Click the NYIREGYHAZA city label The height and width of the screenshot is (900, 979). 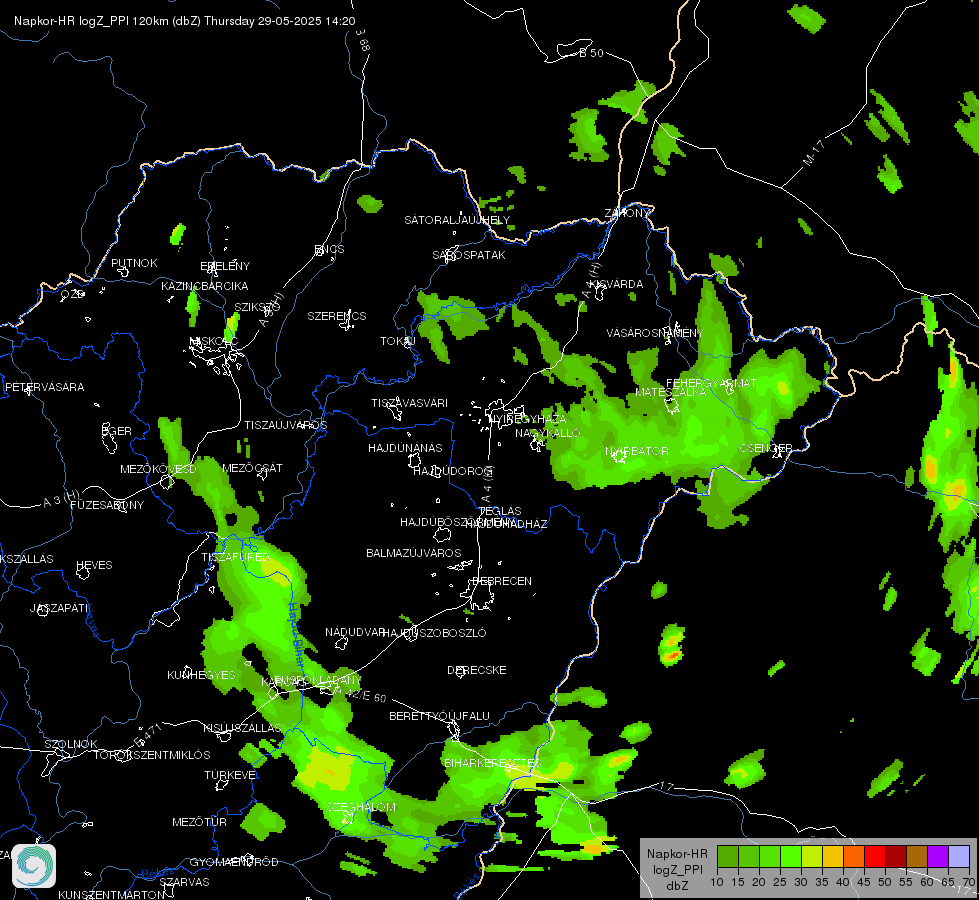click(x=526, y=418)
